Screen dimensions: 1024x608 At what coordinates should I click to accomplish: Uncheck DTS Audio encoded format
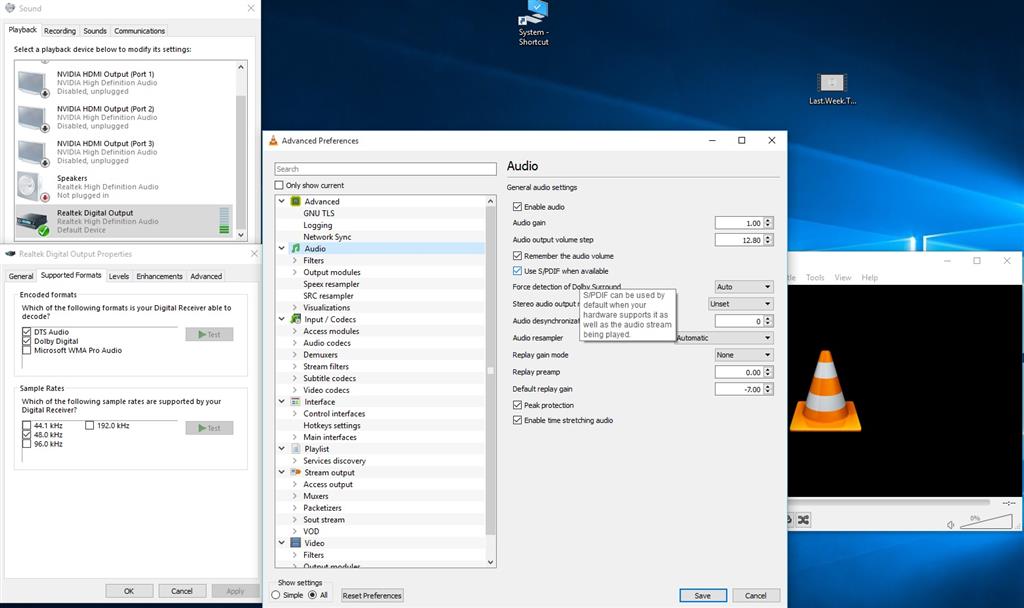pyautogui.click(x=27, y=332)
